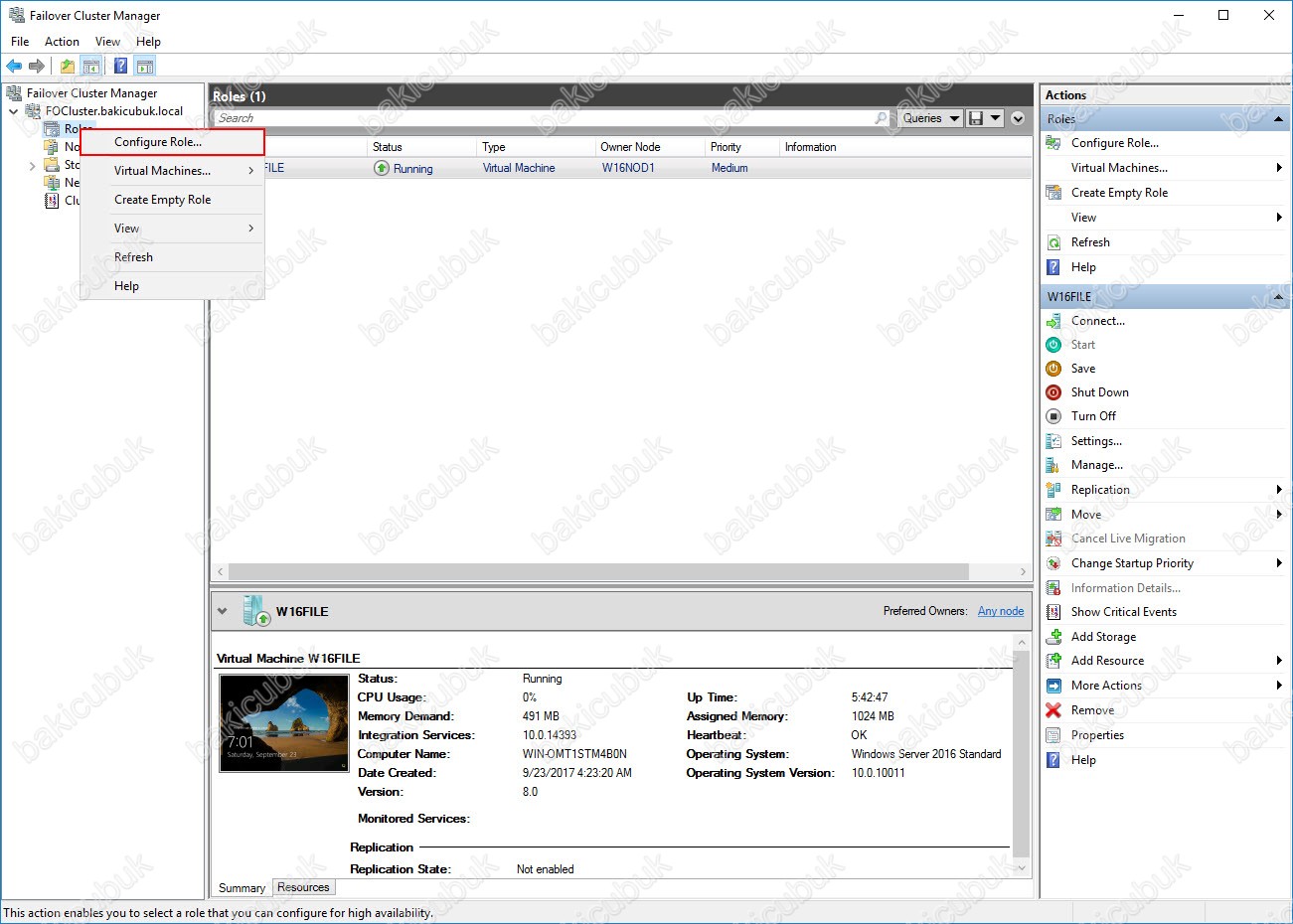The width and height of the screenshot is (1293, 924).
Task: Click in the Roles search field
Action: coord(542,118)
